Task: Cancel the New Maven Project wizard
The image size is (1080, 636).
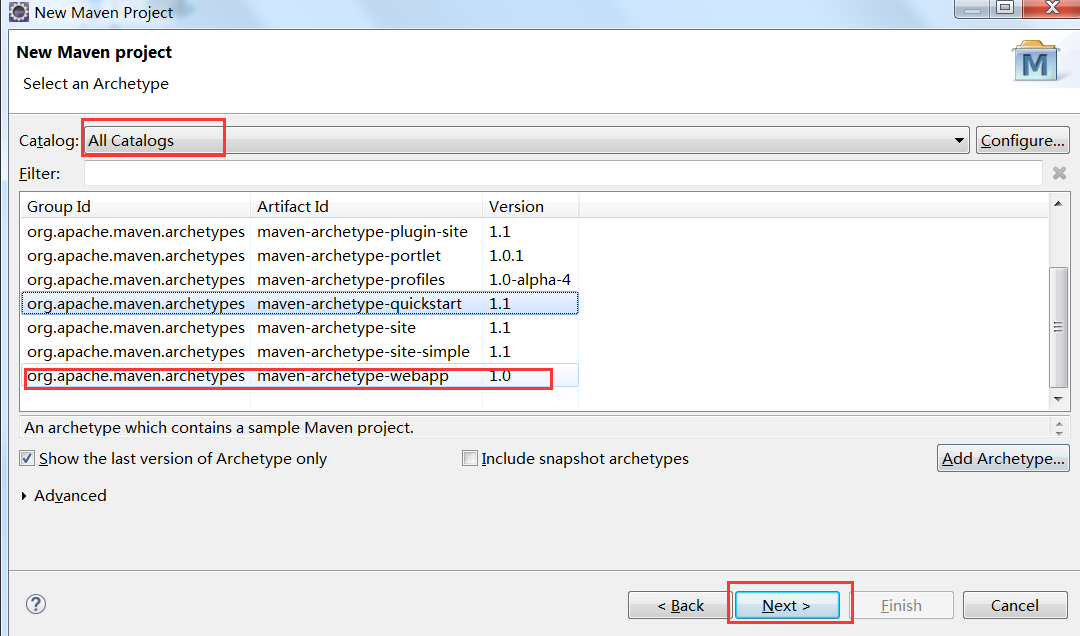Action: pos(1015,605)
